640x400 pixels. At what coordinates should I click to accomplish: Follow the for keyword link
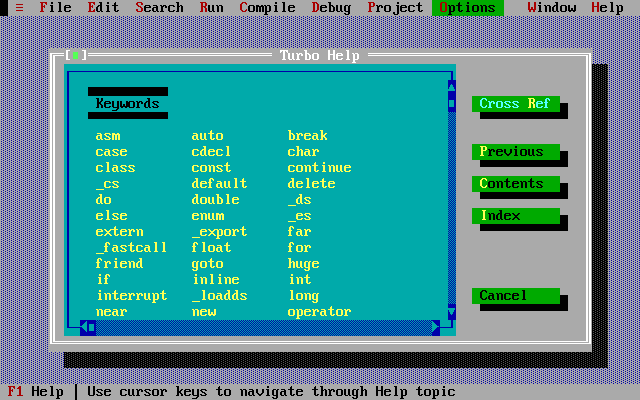click(299, 247)
